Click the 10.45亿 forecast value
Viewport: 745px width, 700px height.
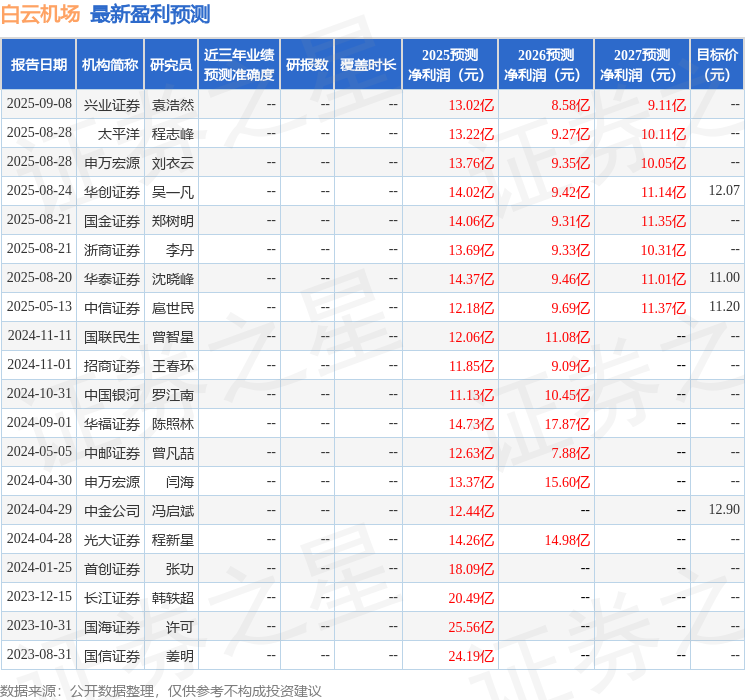[567, 395]
